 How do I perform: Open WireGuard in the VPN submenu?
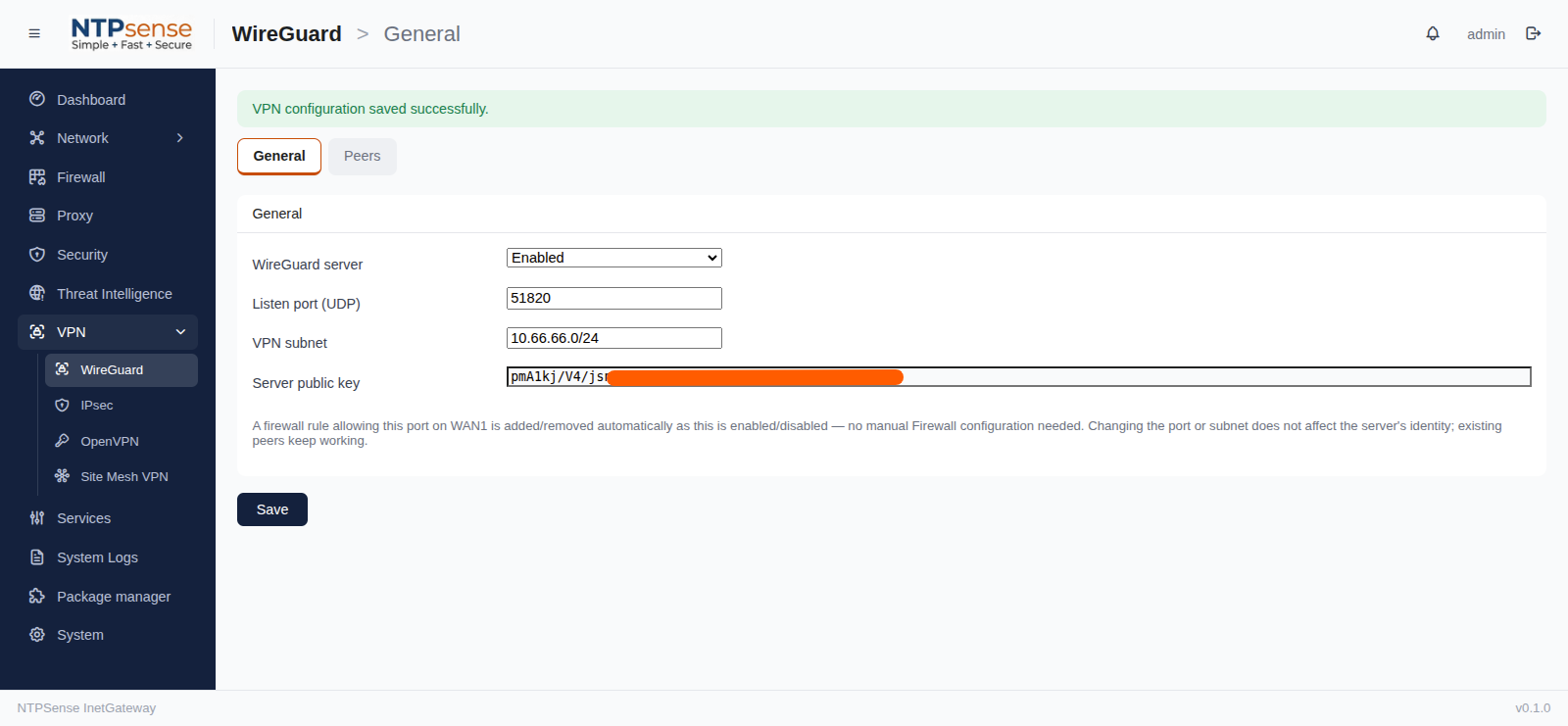[x=122, y=369]
